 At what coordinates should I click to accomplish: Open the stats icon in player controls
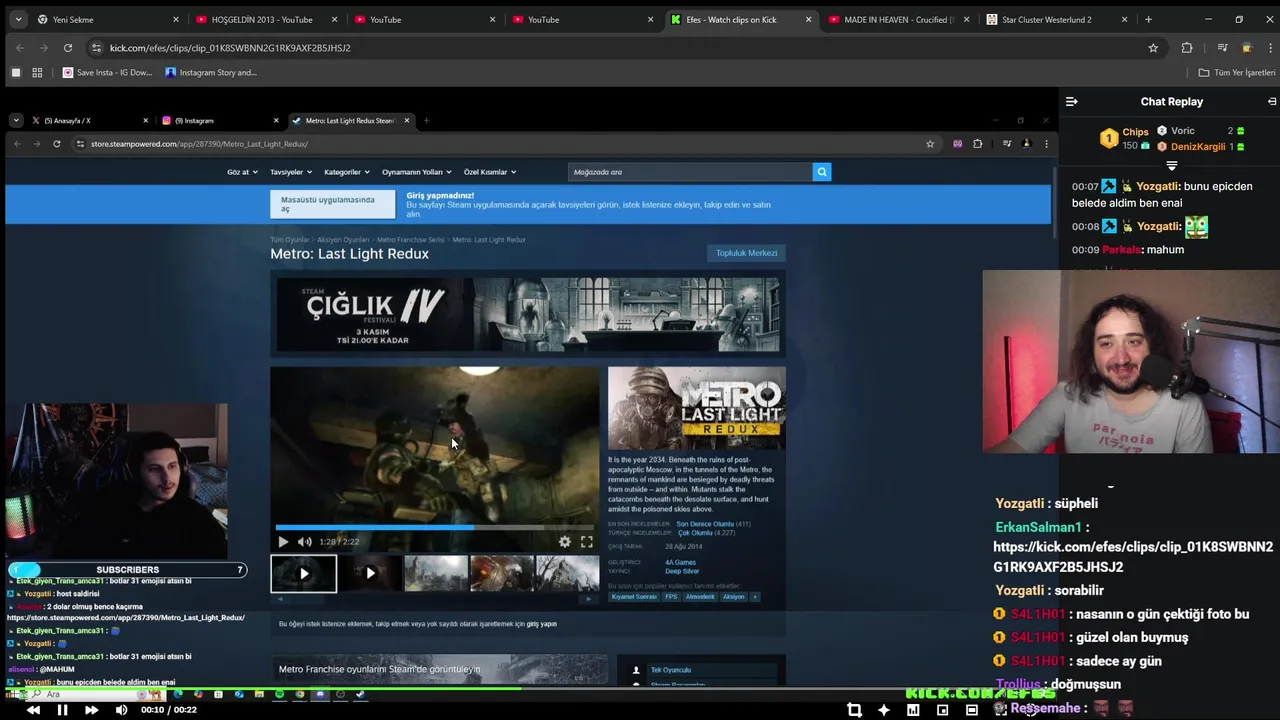point(913,710)
